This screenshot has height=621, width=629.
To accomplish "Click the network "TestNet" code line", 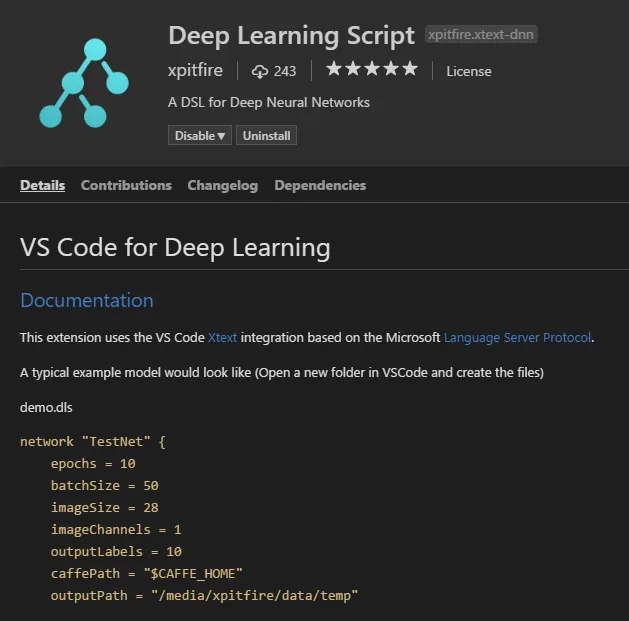I will click(93, 442).
